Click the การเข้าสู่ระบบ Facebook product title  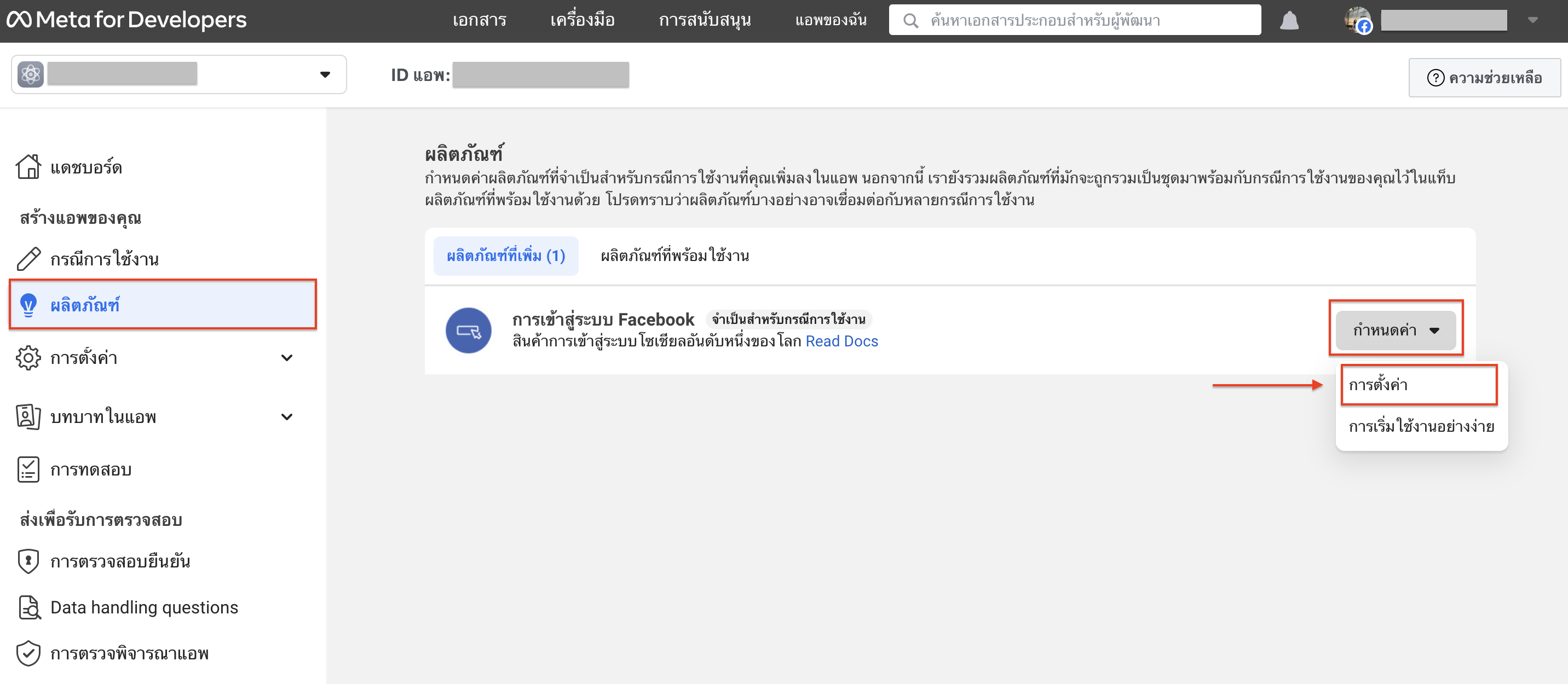point(603,319)
